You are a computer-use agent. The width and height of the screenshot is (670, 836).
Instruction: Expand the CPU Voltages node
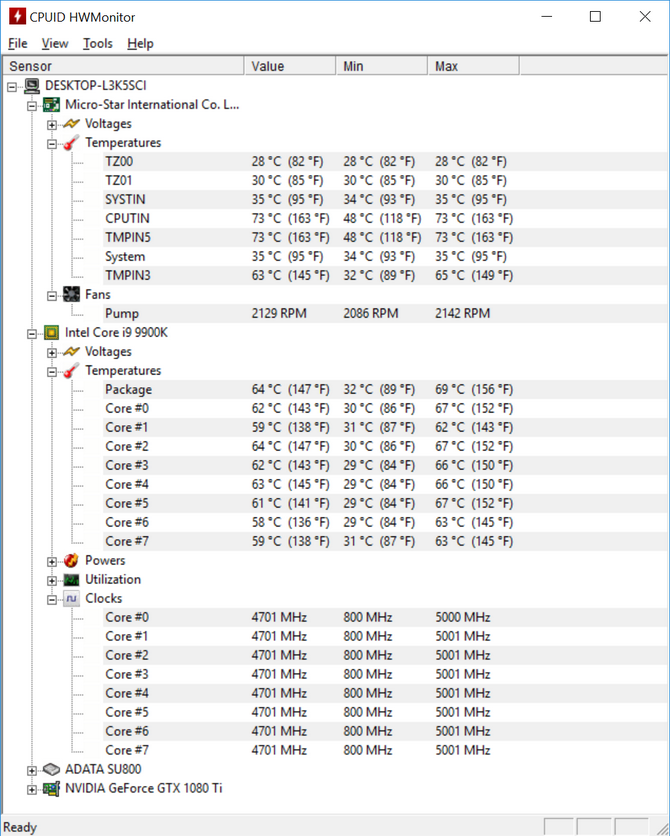click(x=52, y=353)
